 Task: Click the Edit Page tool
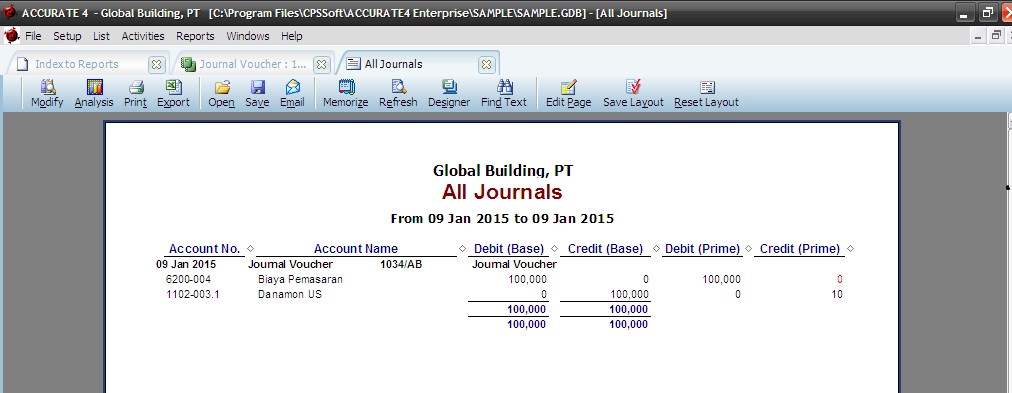coord(569,94)
